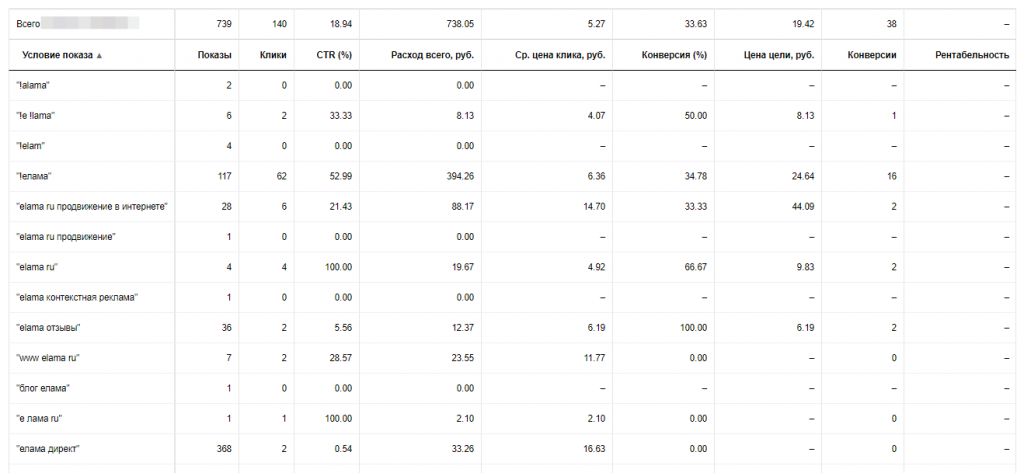Sort by Клики column header
The width and height of the screenshot is (1024, 473).
click(273, 56)
